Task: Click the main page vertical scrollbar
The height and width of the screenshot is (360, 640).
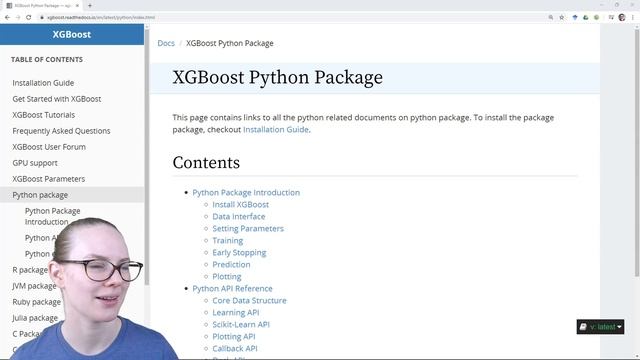Action: (x=637, y=153)
